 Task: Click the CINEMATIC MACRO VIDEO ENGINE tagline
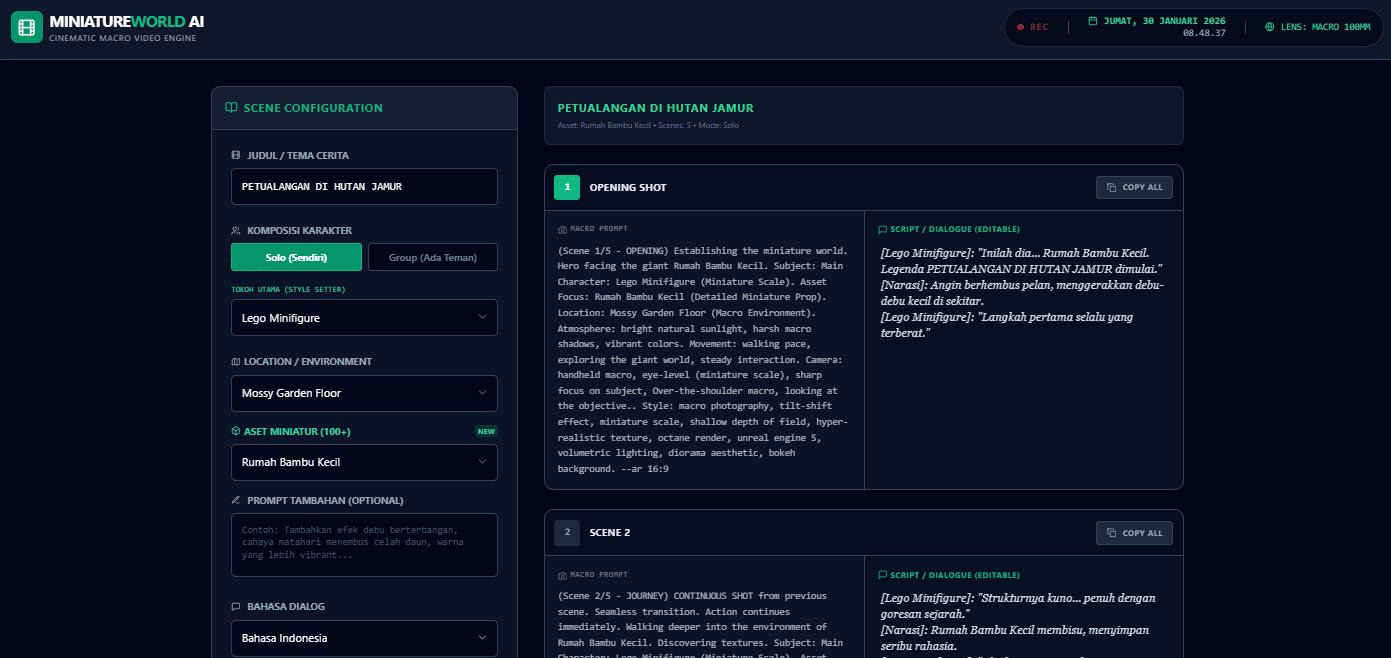122,38
